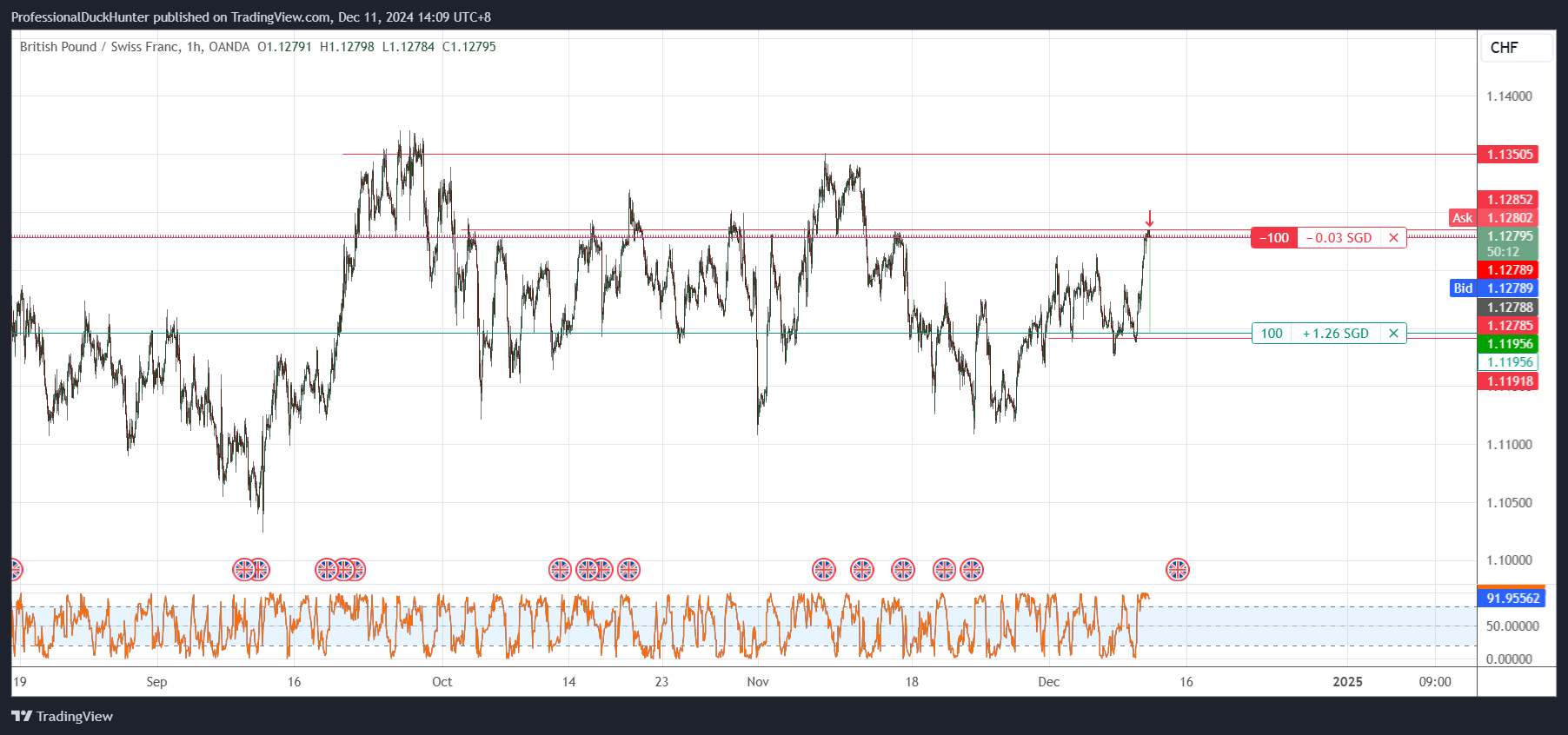Click the O1.12791 open value

284,47
